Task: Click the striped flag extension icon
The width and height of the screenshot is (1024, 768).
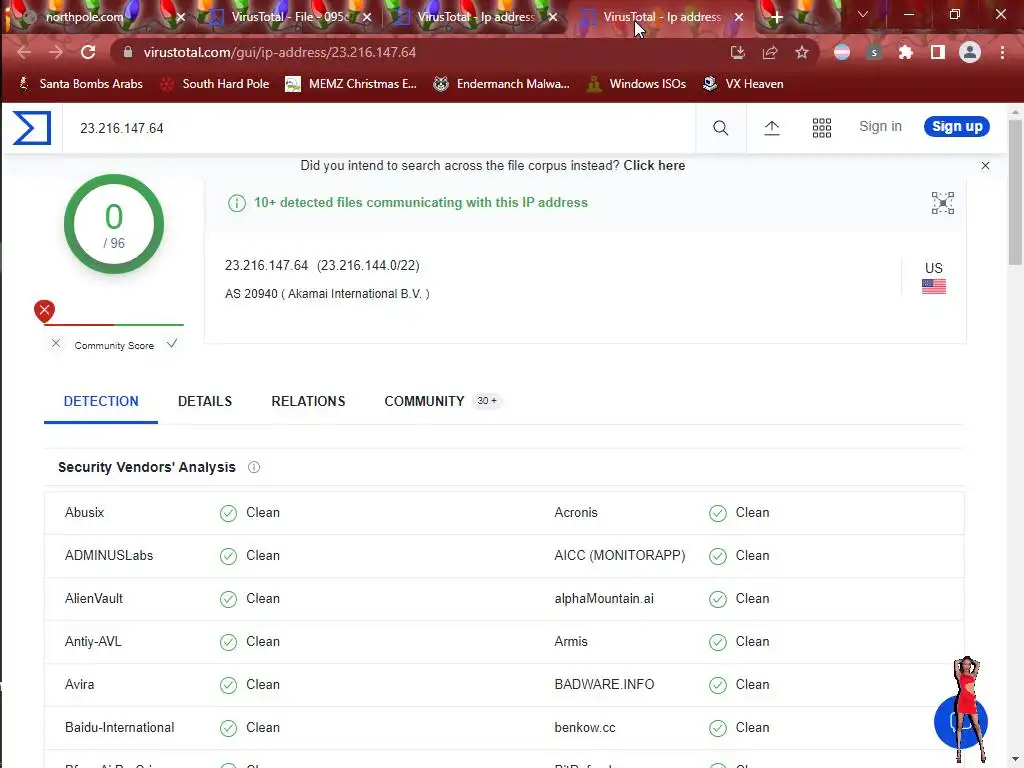Action: point(842,52)
